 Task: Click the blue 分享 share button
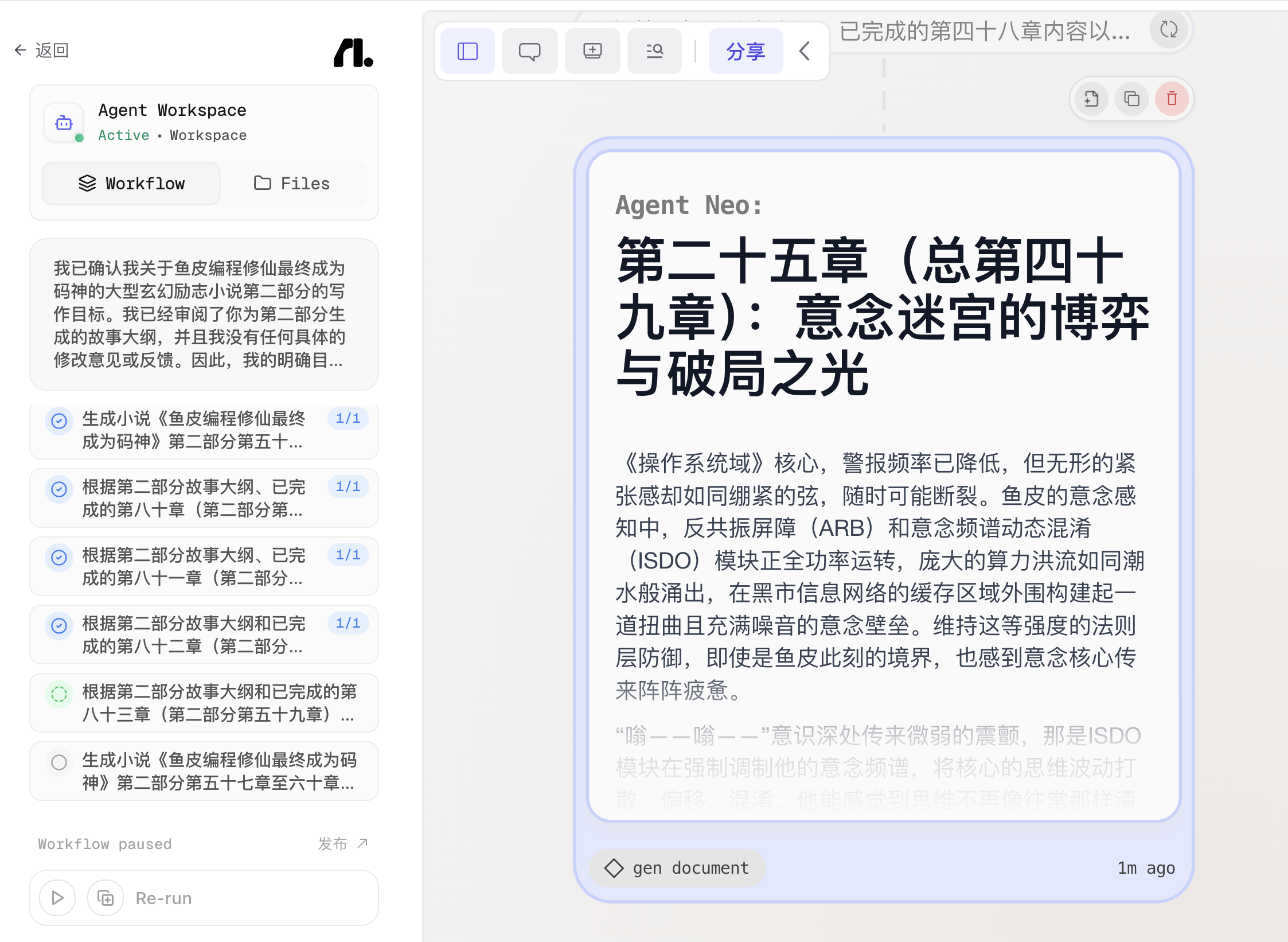(x=745, y=52)
